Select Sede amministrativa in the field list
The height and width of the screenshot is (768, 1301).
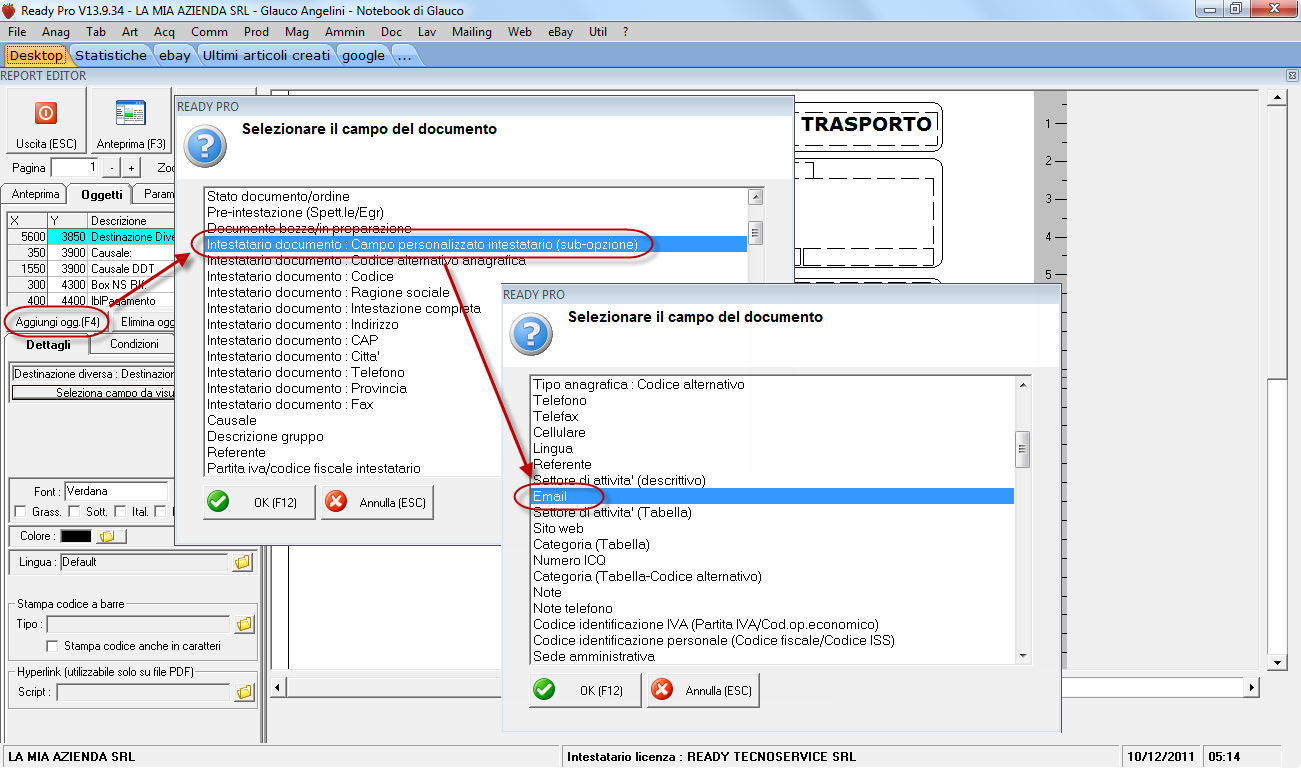pyautogui.click(x=773, y=656)
